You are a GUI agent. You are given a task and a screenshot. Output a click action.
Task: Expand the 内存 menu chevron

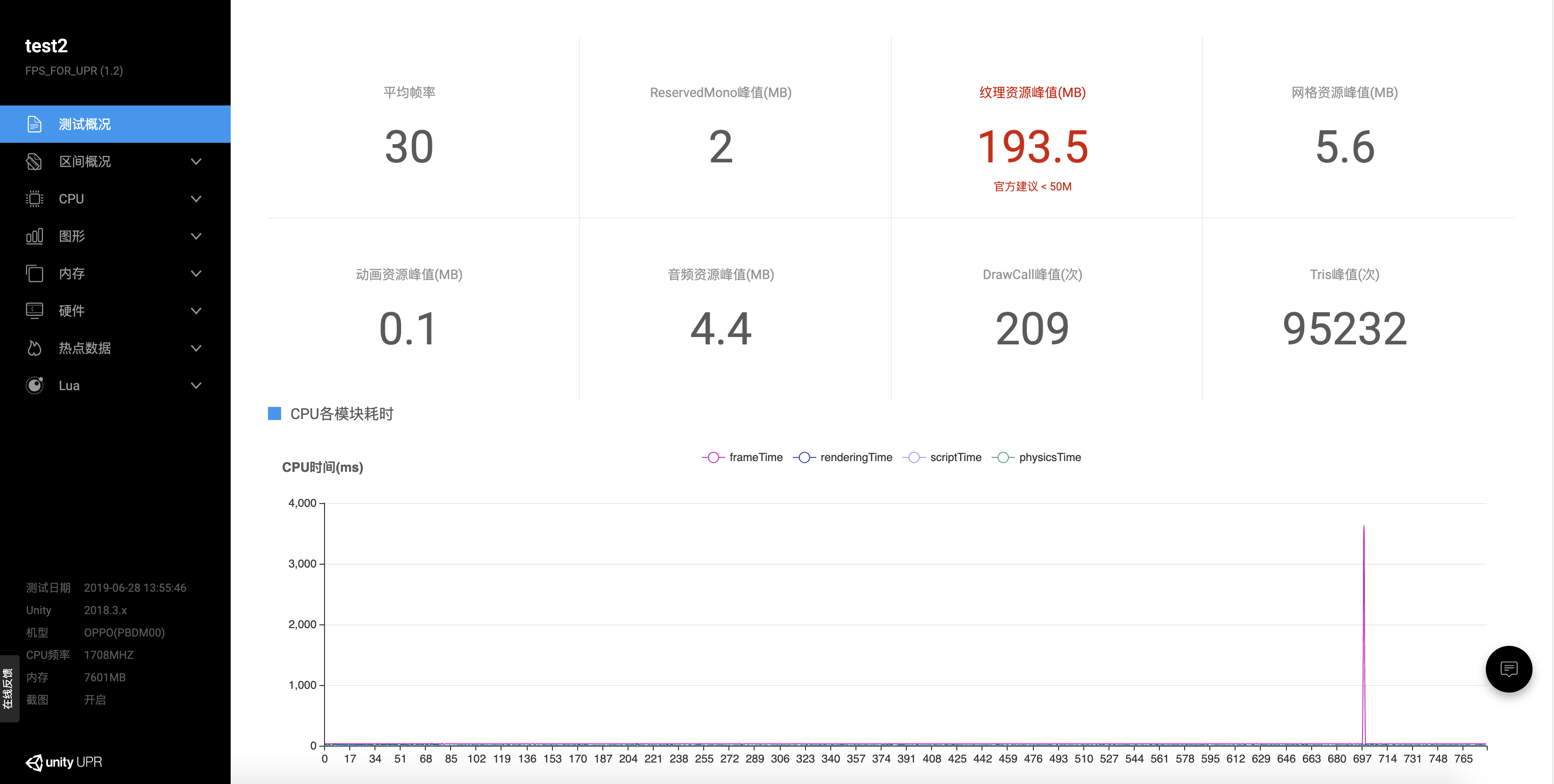[x=196, y=274]
